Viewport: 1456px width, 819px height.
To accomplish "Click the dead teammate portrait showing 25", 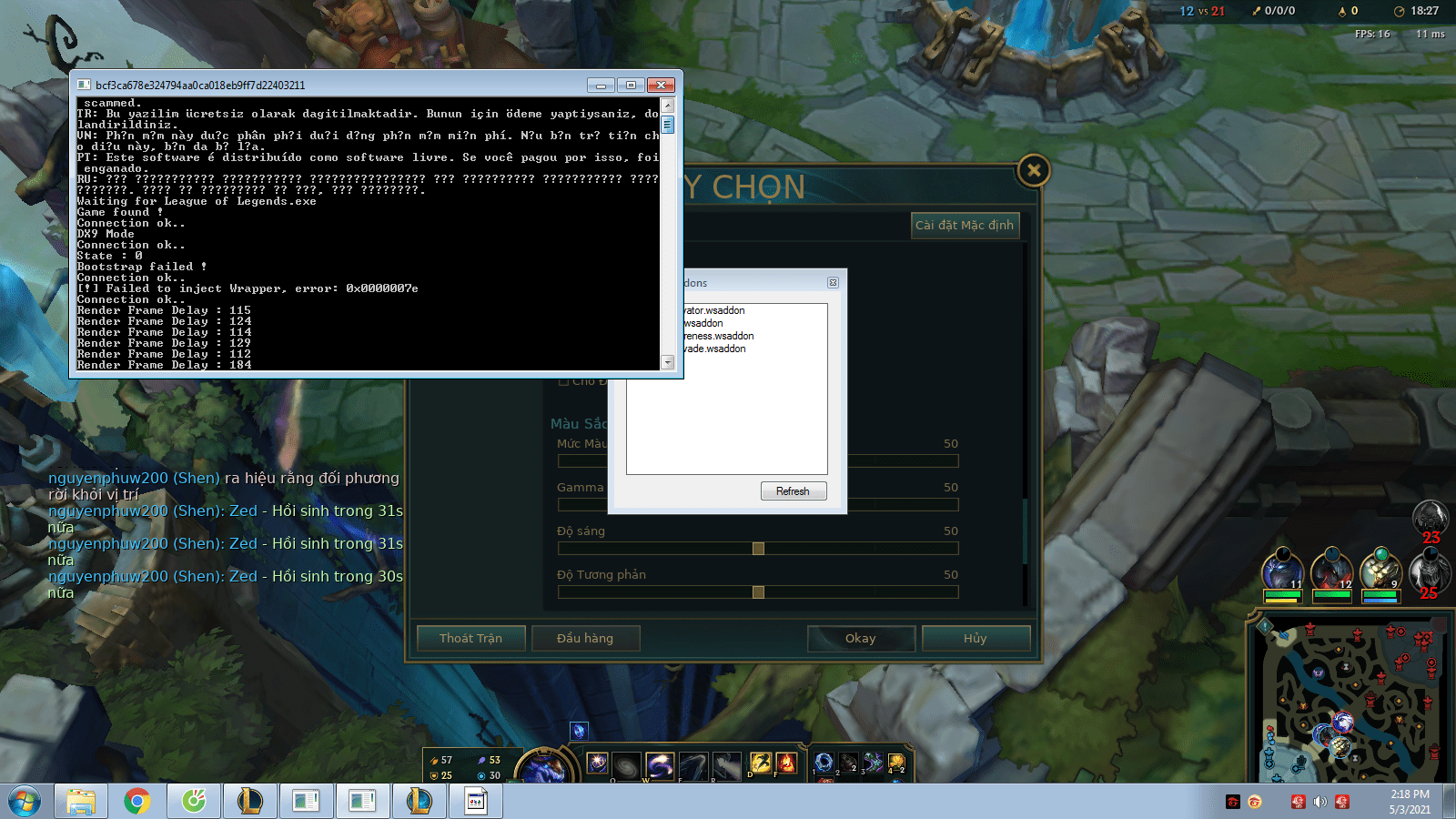I will pos(1429,573).
